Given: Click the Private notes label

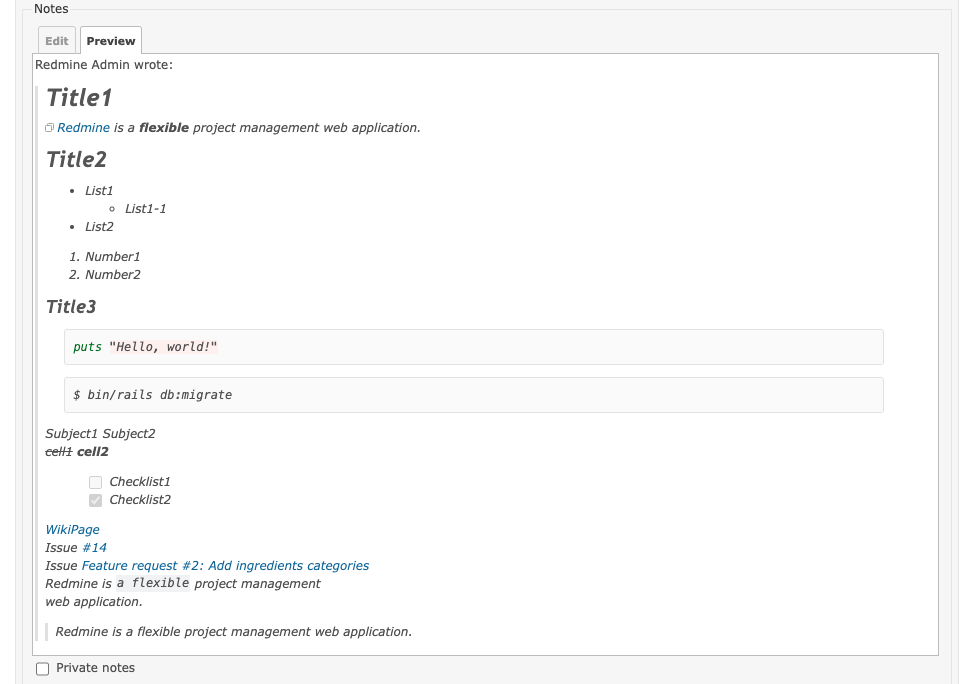Looking at the screenshot, I should coord(95,668).
